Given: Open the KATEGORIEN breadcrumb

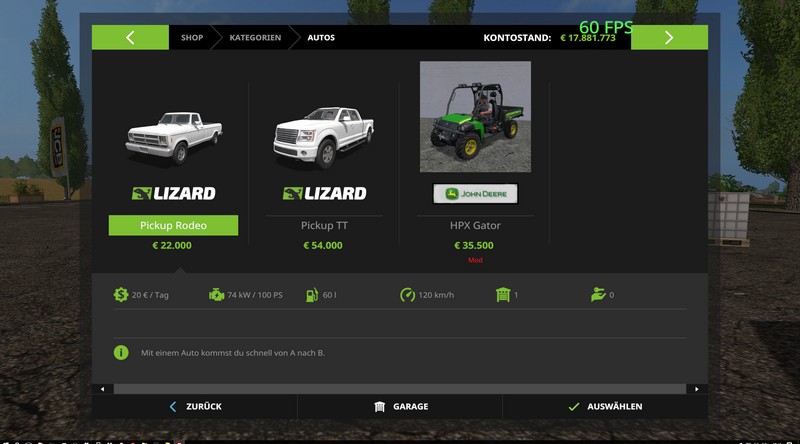Looking at the screenshot, I should [255, 38].
